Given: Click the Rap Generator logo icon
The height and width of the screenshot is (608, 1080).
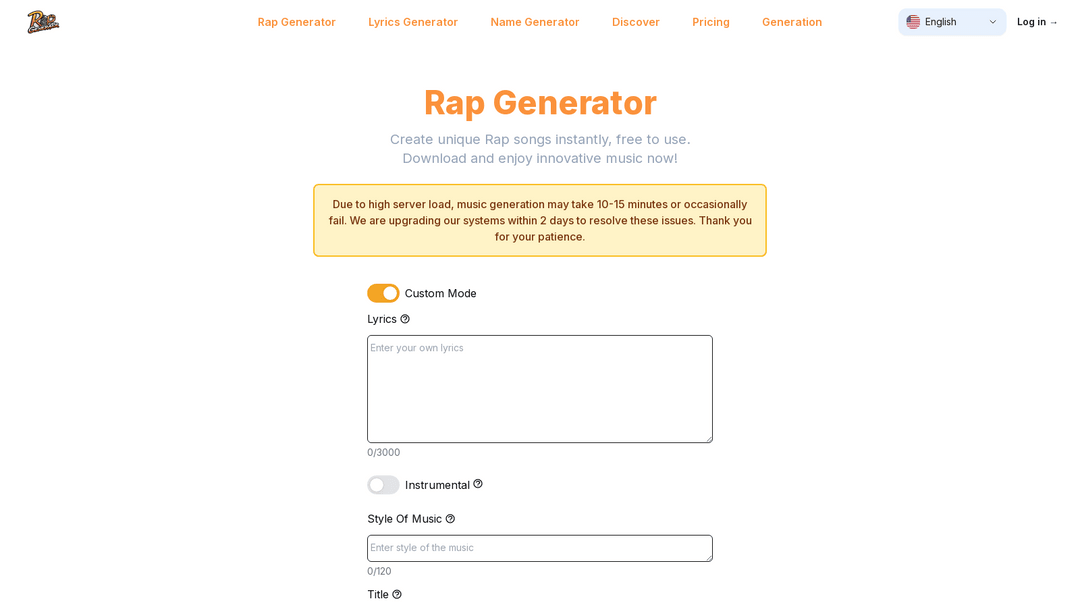Looking at the screenshot, I should coord(43,22).
